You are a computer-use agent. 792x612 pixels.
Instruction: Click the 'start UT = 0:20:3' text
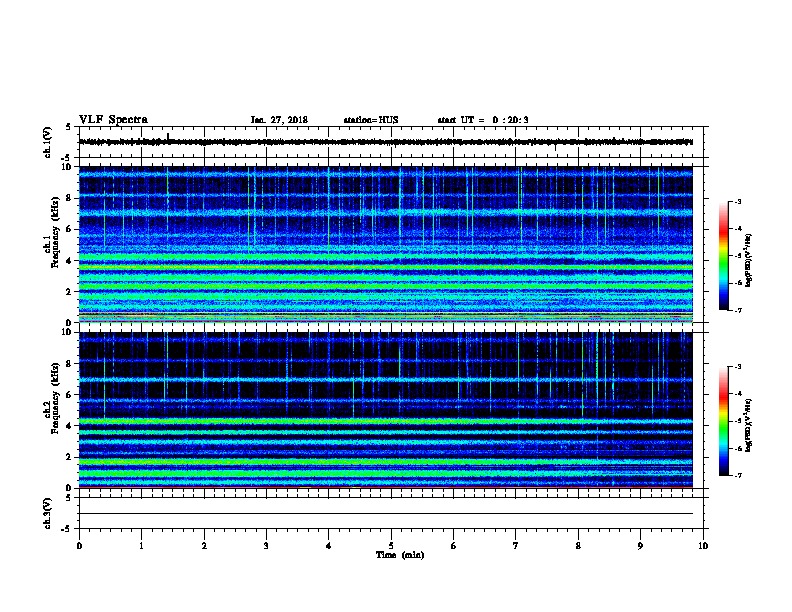[x=483, y=120]
